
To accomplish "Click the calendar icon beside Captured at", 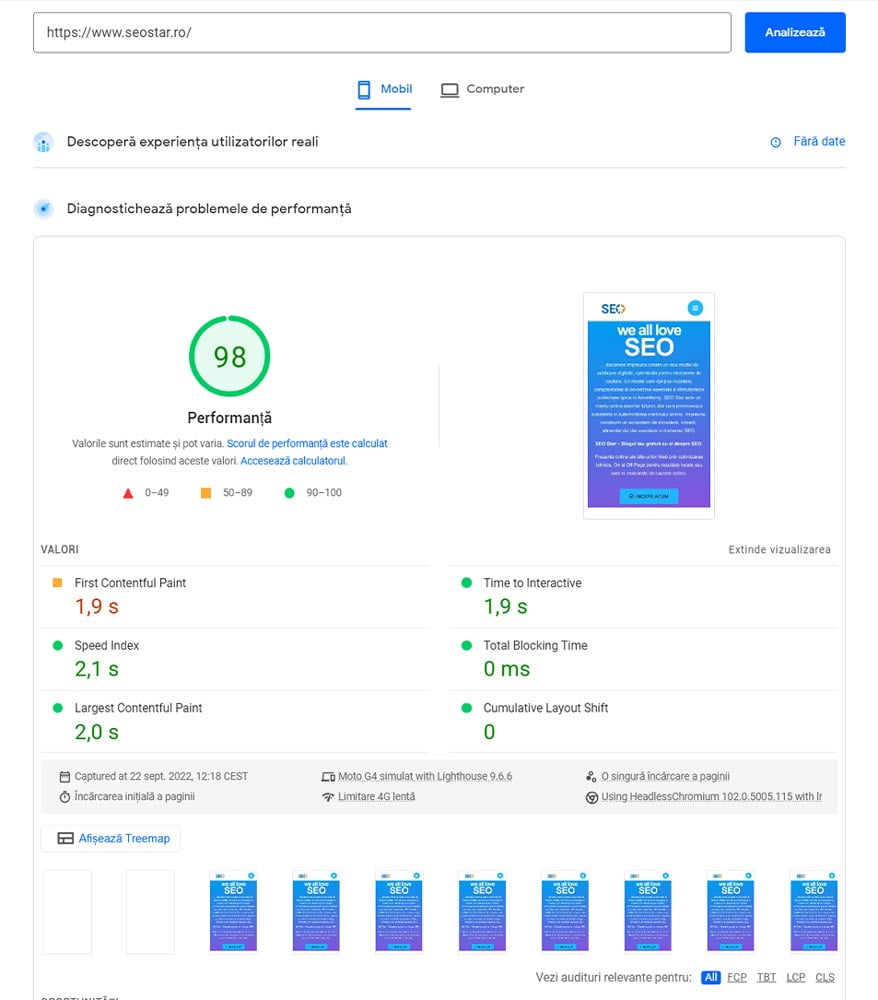I will (64, 777).
